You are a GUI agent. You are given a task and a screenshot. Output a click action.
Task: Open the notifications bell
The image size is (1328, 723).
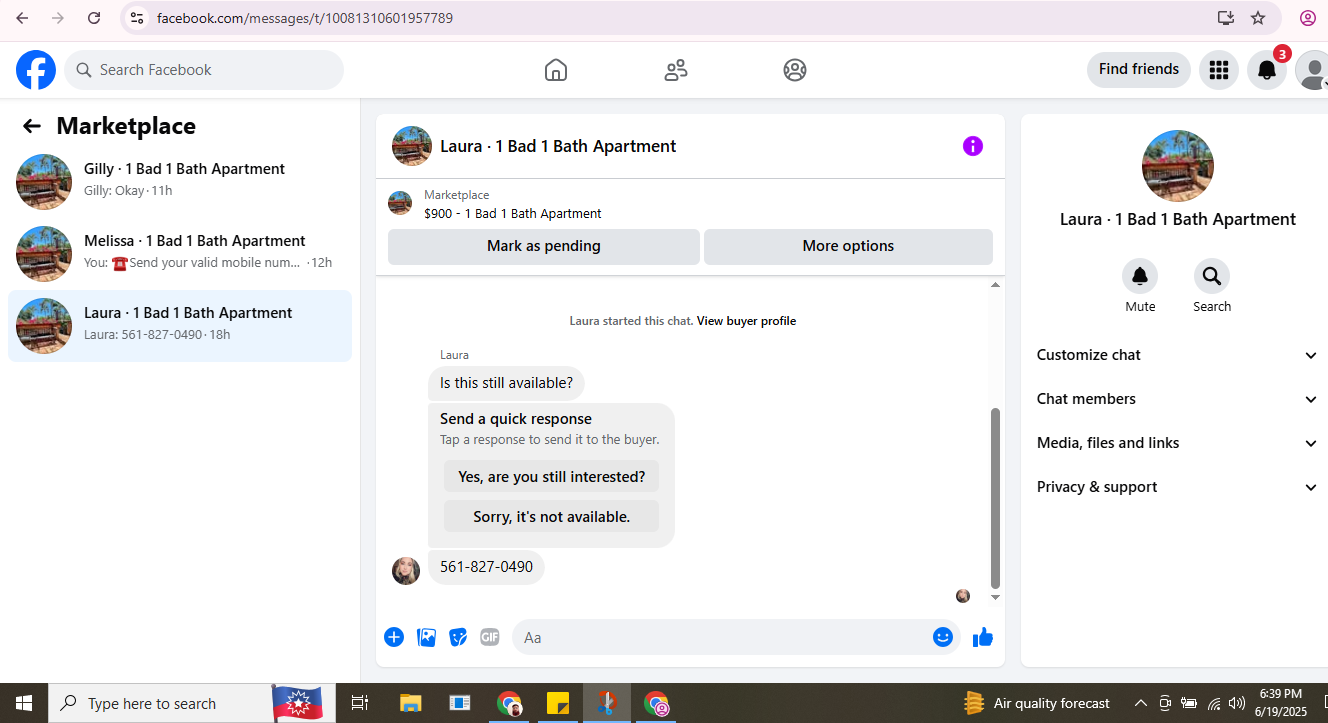[1266, 70]
